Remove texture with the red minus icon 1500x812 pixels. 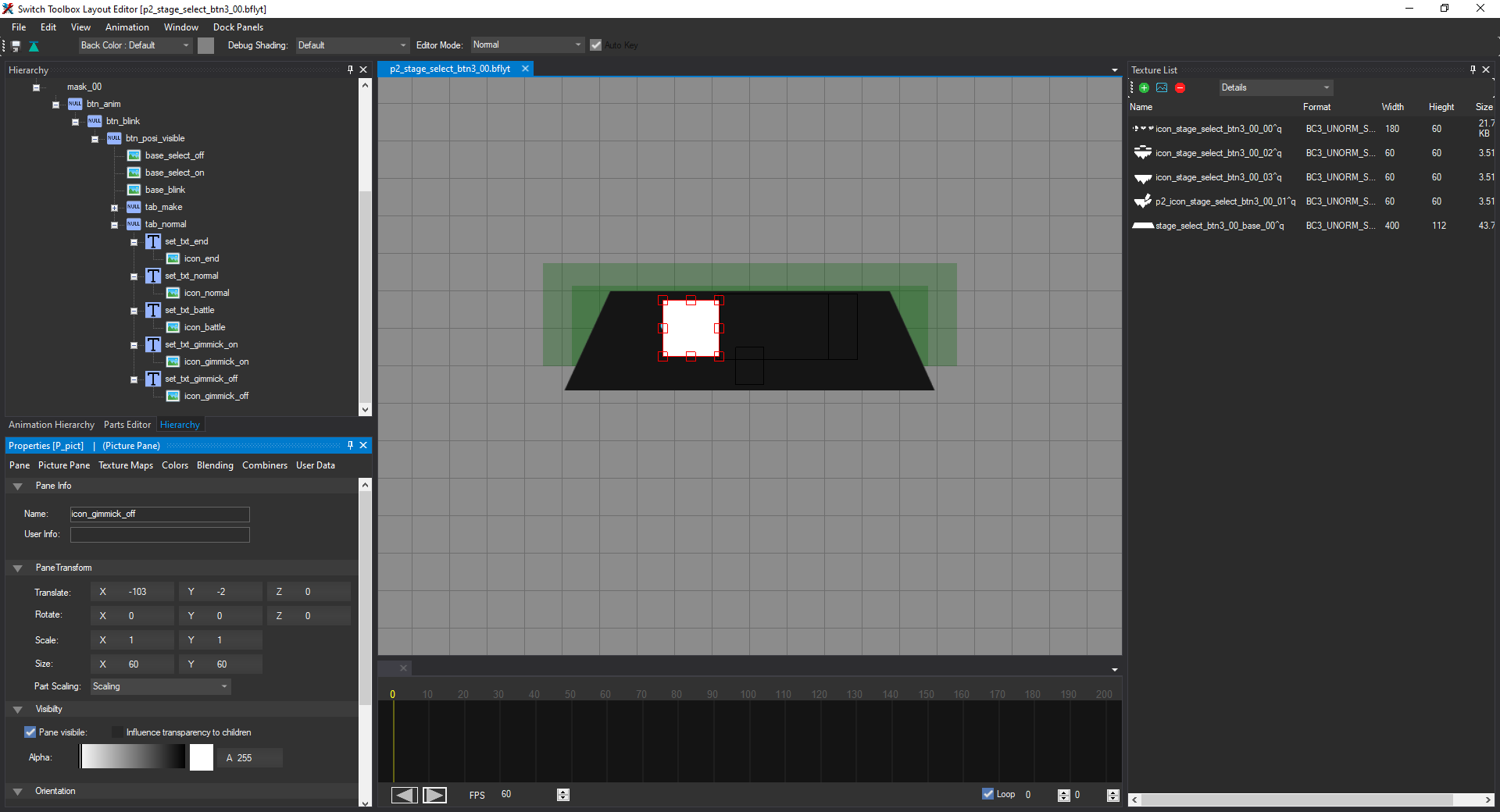1180,88
